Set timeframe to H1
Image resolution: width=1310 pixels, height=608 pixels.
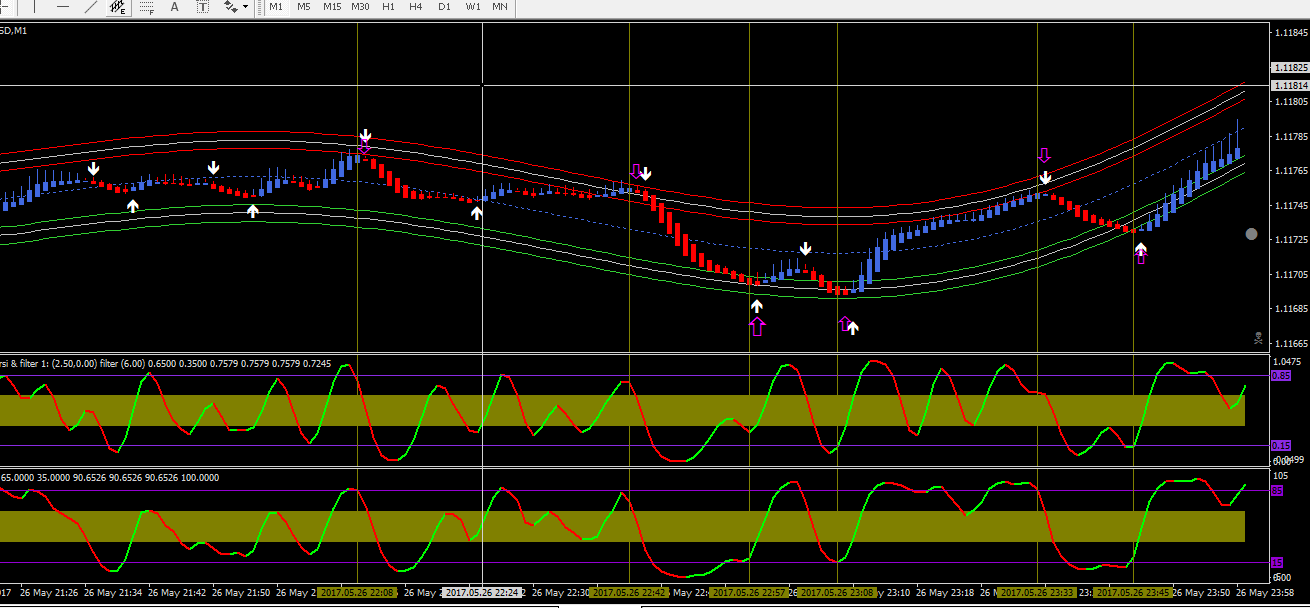tap(389, 7)
